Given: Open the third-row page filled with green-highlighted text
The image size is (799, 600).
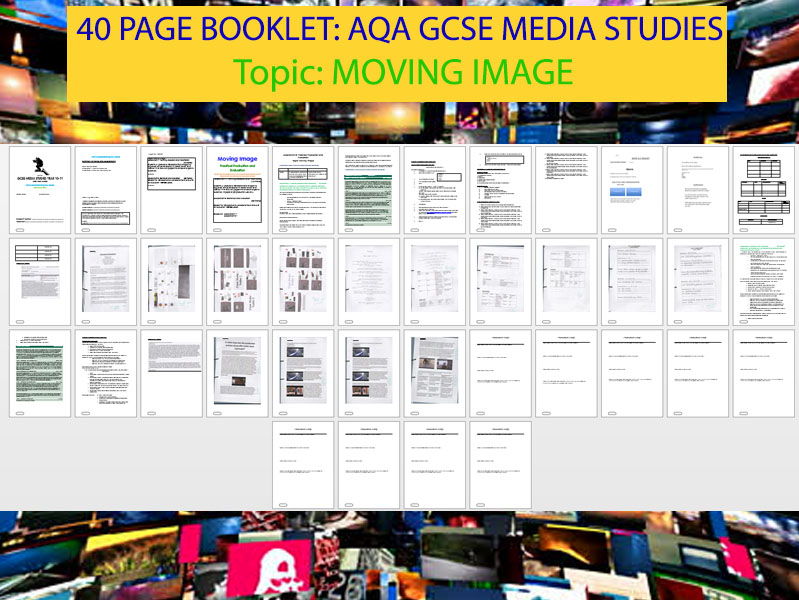Looking at the screenshot, I should pyautogui.click(x=40, y=373).
